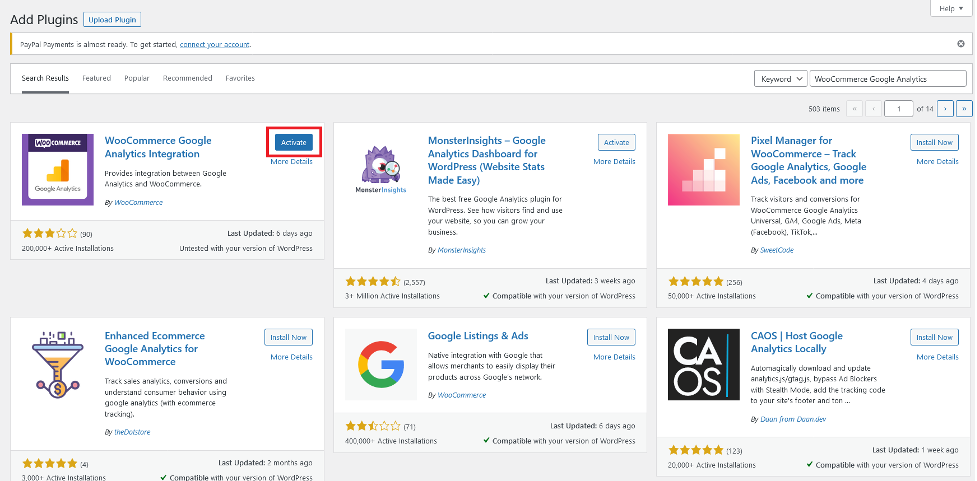Install Google Listings & Ads plugin
This screenshot has width=977, height=481.
point(611,338)
